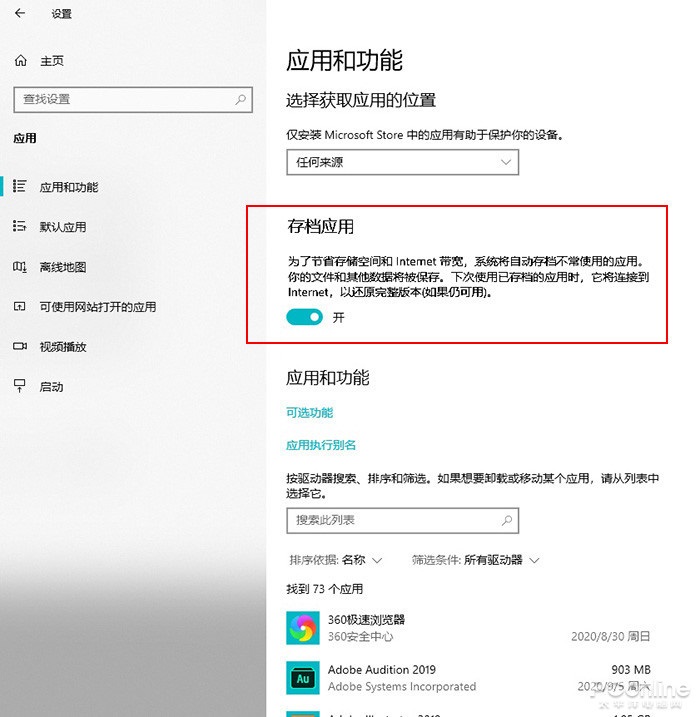The image size is (700, 717).
Task: Focus the 查找设置 search field
Action: [x=133, y=99]
